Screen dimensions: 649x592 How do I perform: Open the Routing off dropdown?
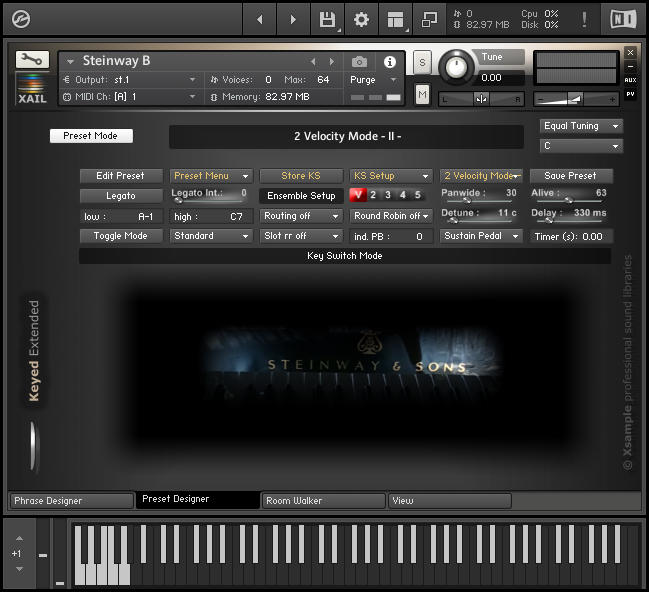coord(301,216)
